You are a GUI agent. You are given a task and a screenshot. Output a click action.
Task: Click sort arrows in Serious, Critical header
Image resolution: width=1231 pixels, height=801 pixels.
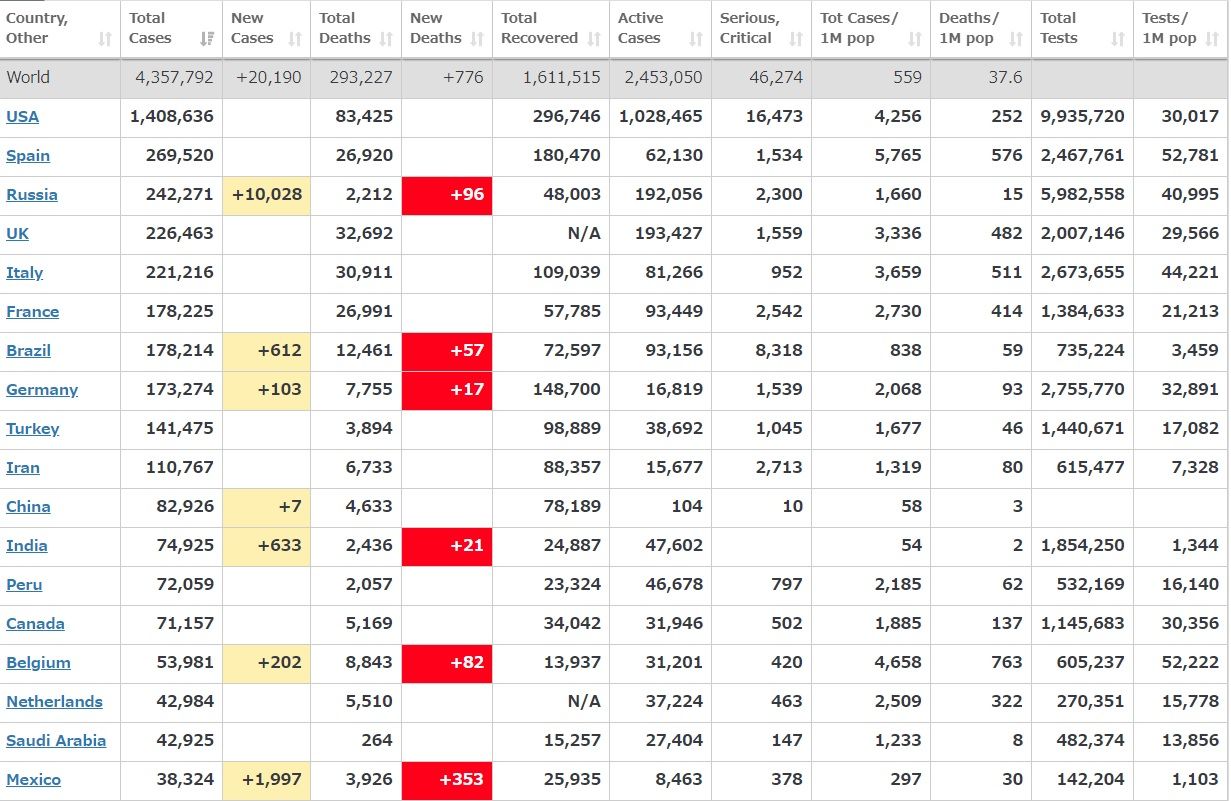point(796,39)
